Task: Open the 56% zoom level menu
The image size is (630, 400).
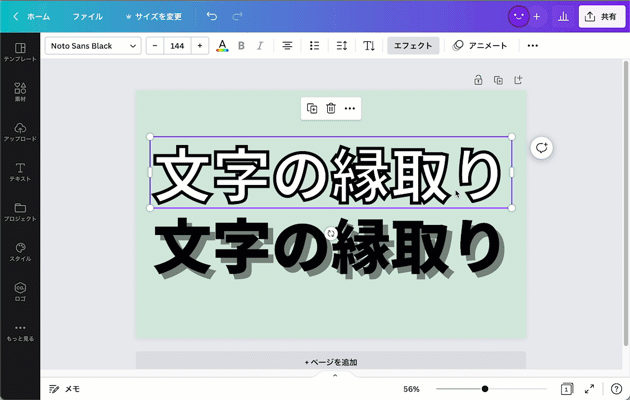Action: [411, 389]
